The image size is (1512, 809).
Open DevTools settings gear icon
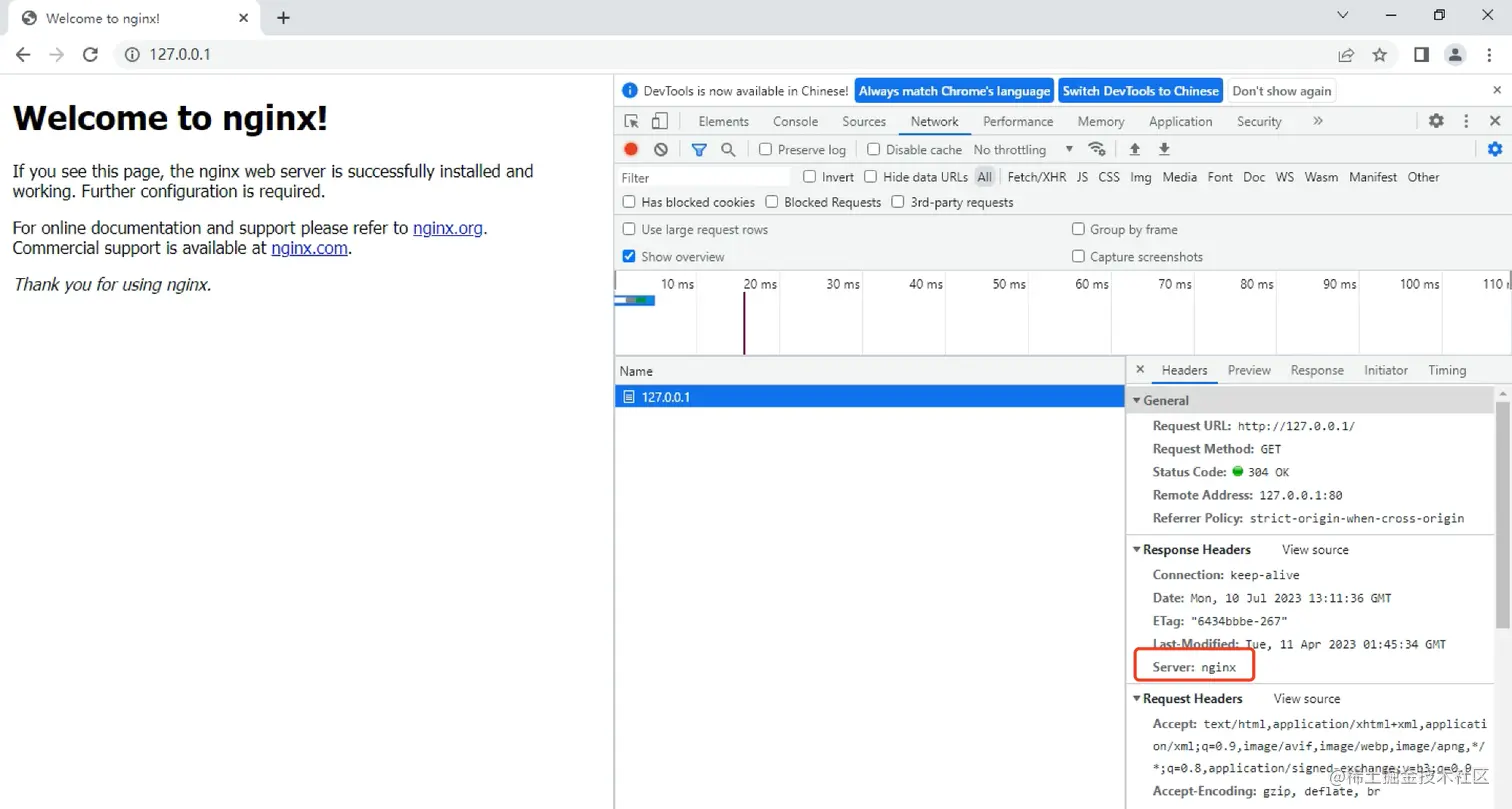(x=1436, y=121)
